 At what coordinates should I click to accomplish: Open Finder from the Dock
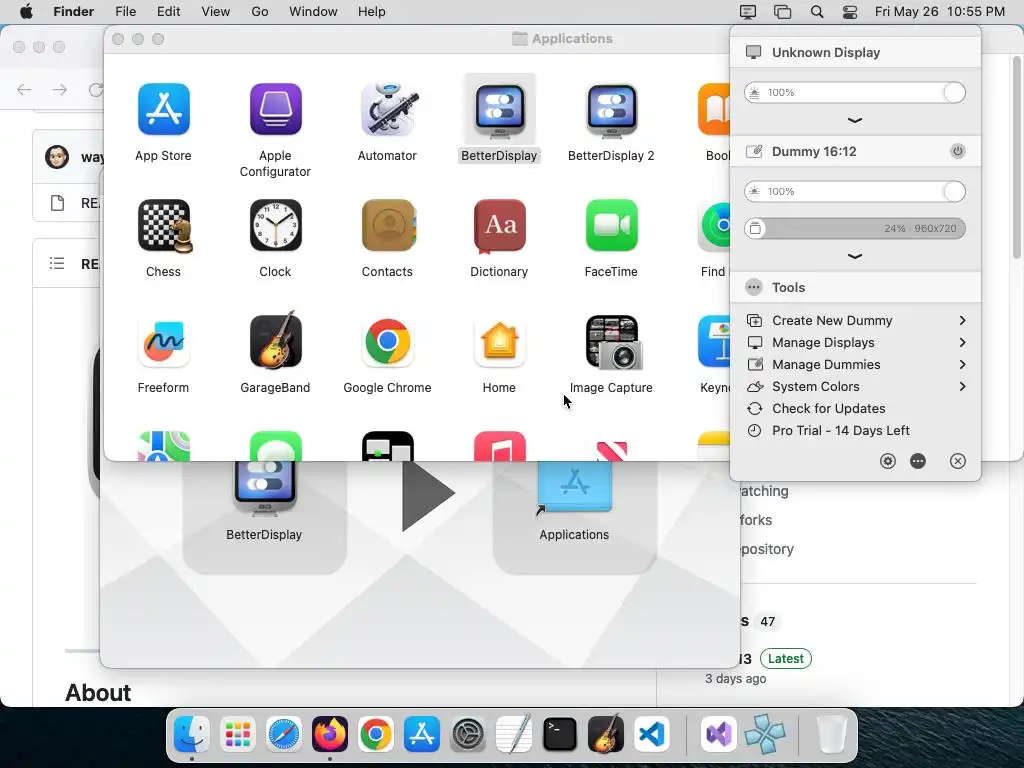[x=192, y=734]
